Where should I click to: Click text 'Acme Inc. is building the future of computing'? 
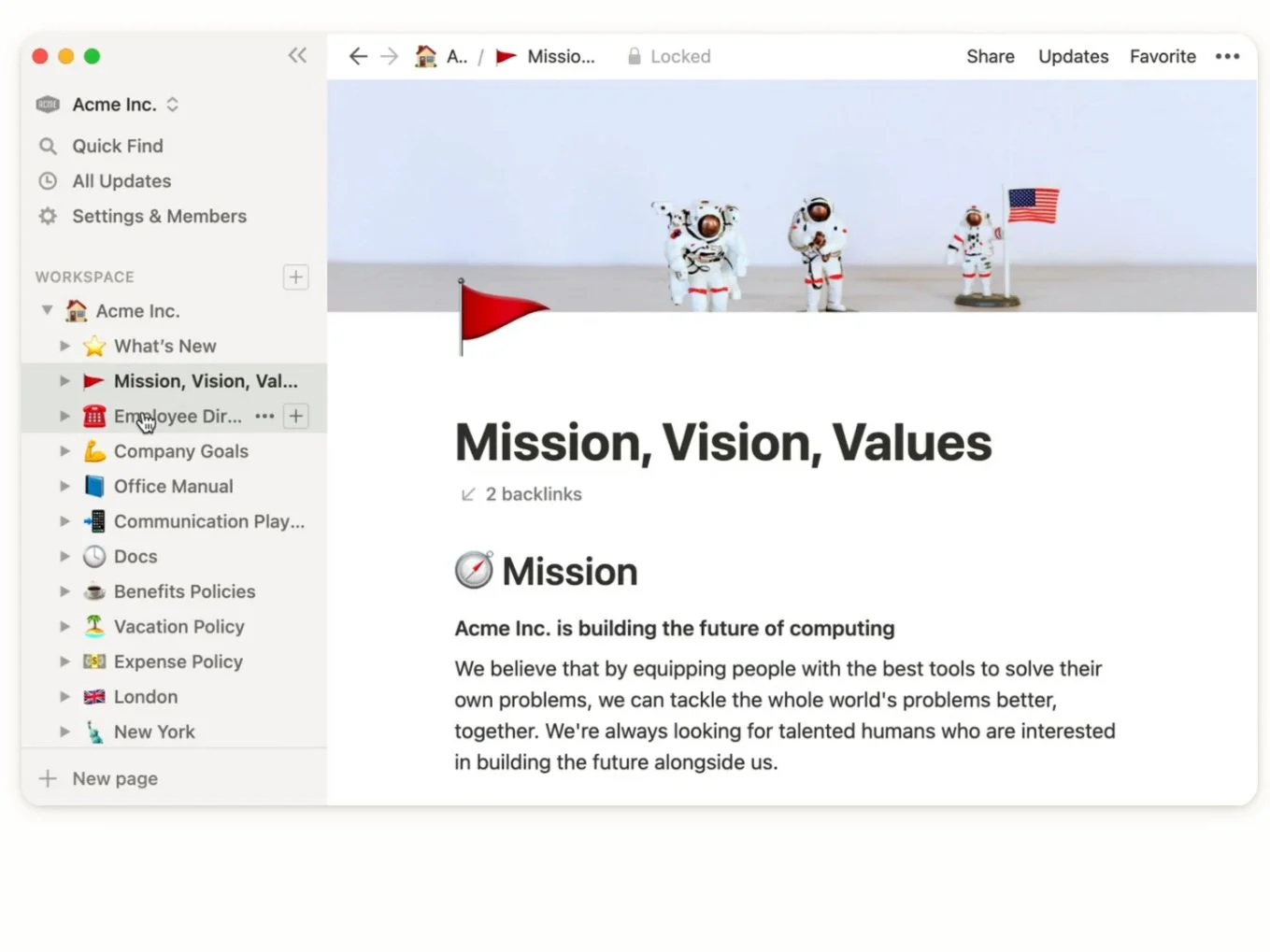(675, 628)
